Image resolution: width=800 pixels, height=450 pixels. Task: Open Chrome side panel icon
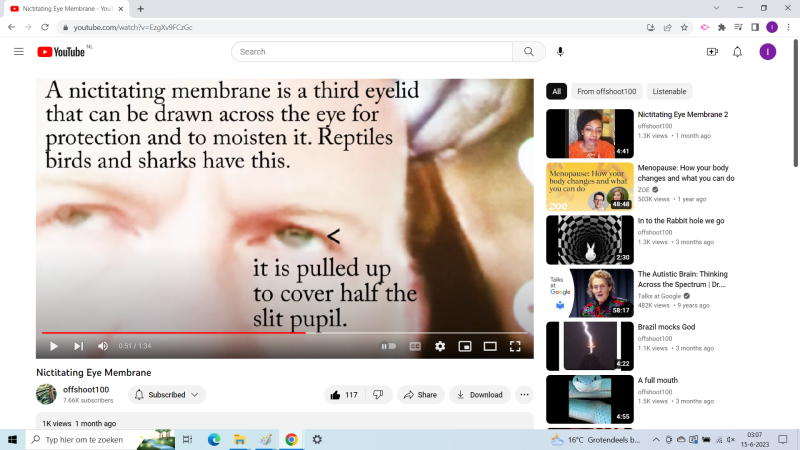pyautogui.click(x=755, y=28)
